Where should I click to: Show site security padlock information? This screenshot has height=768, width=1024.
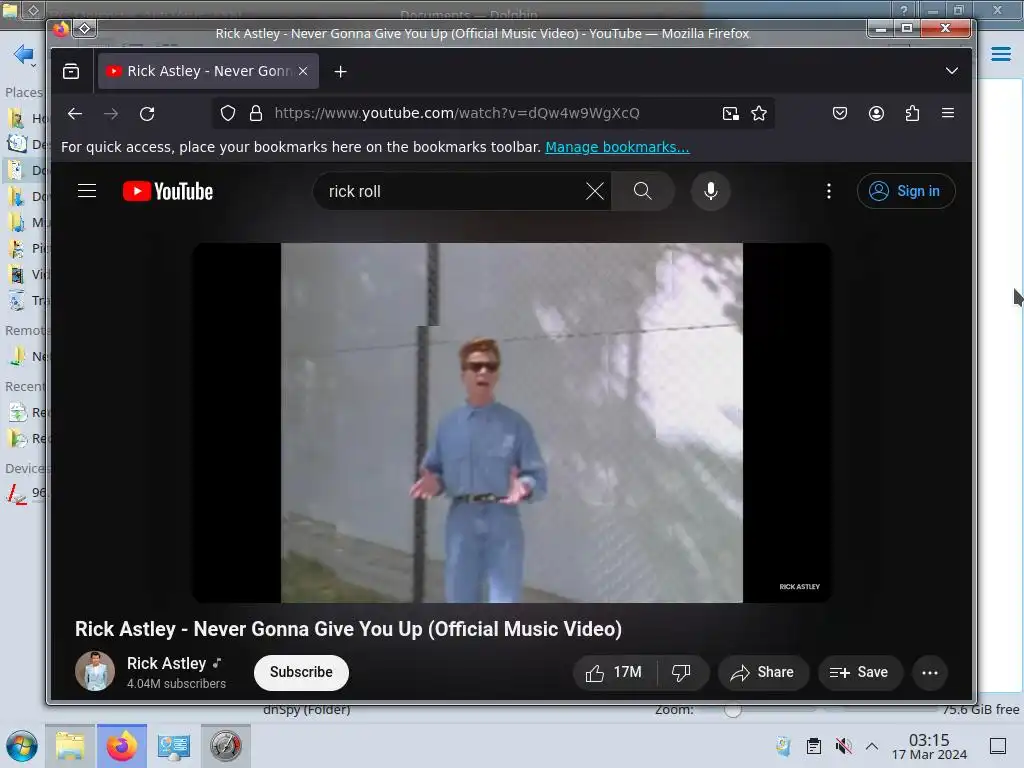click(x=256, y=114)
